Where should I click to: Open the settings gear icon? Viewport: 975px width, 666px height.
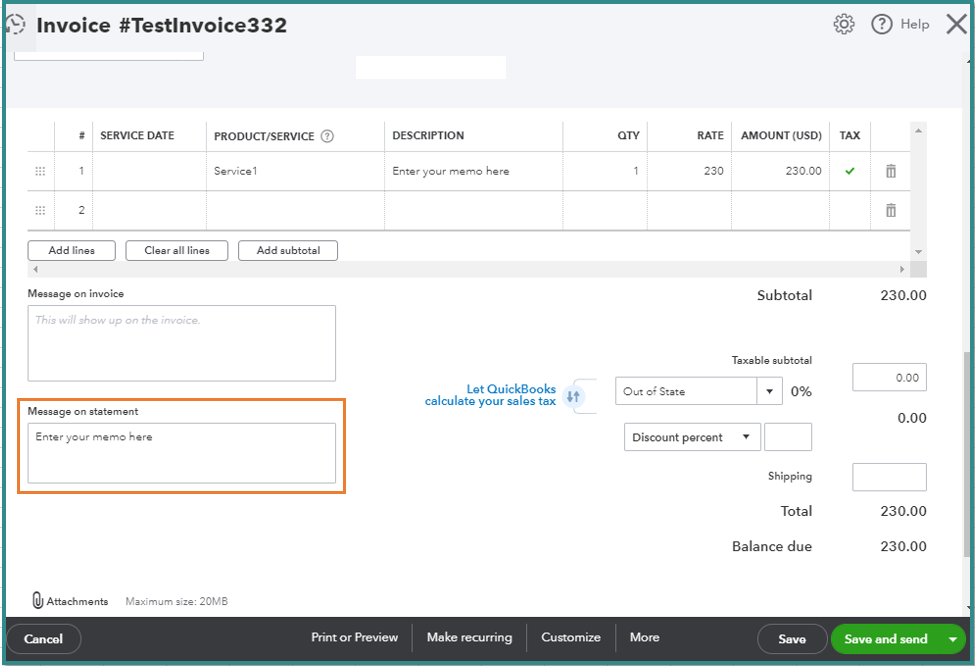click(844, 24)
